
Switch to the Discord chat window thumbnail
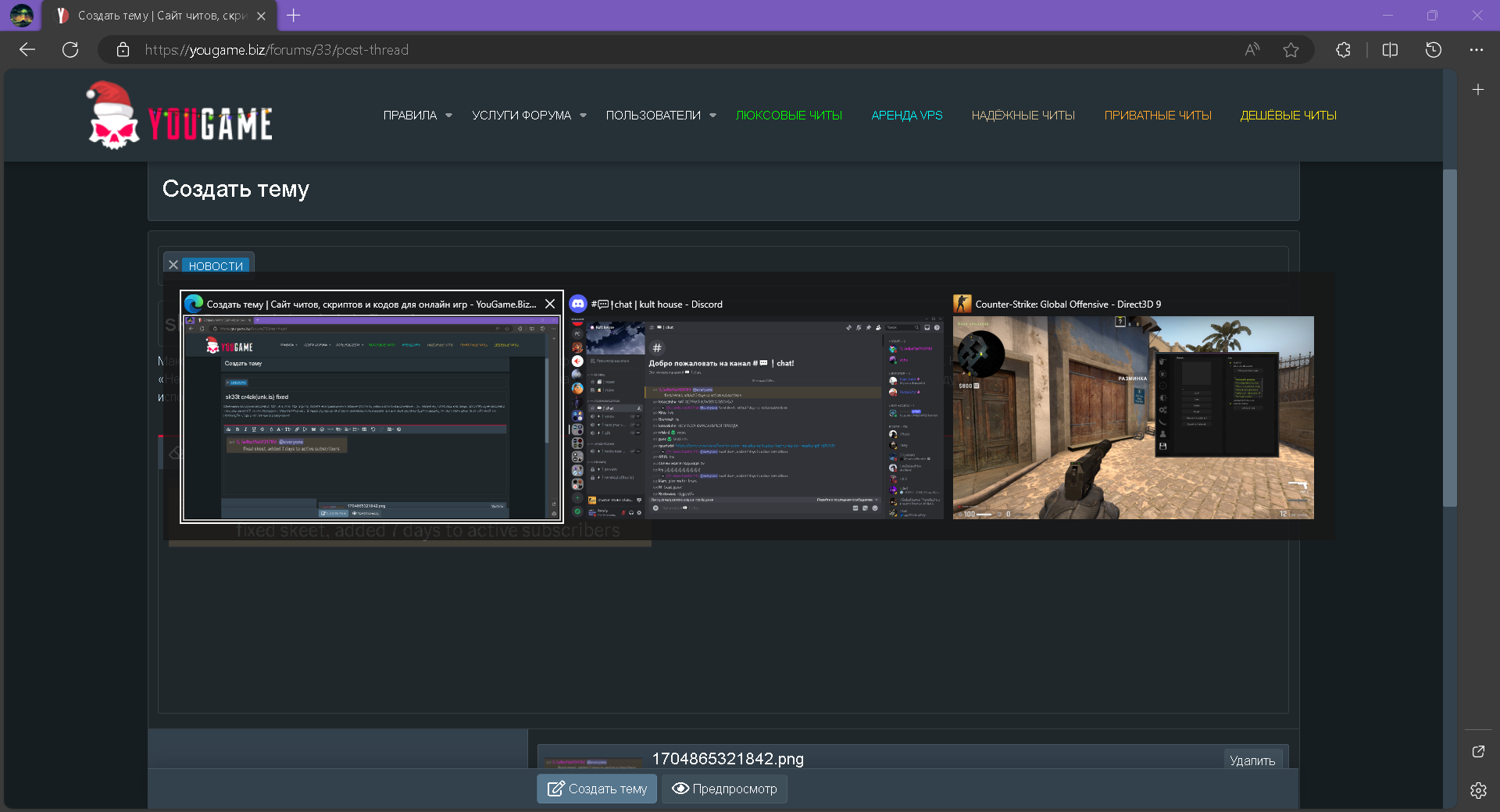(x=756, y=418)
